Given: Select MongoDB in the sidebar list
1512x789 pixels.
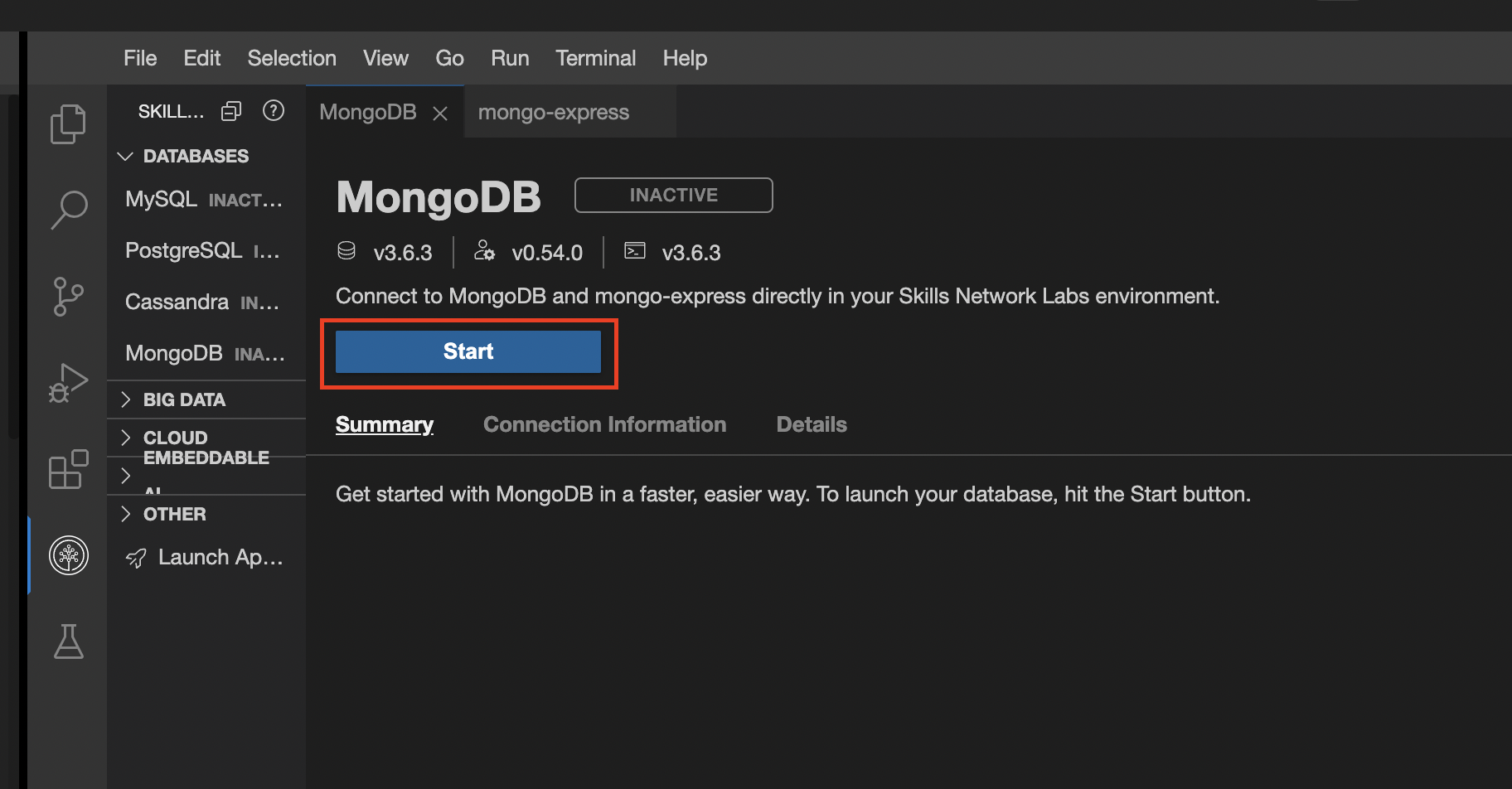Looking at the screenshot, I should tap(206, 354).
